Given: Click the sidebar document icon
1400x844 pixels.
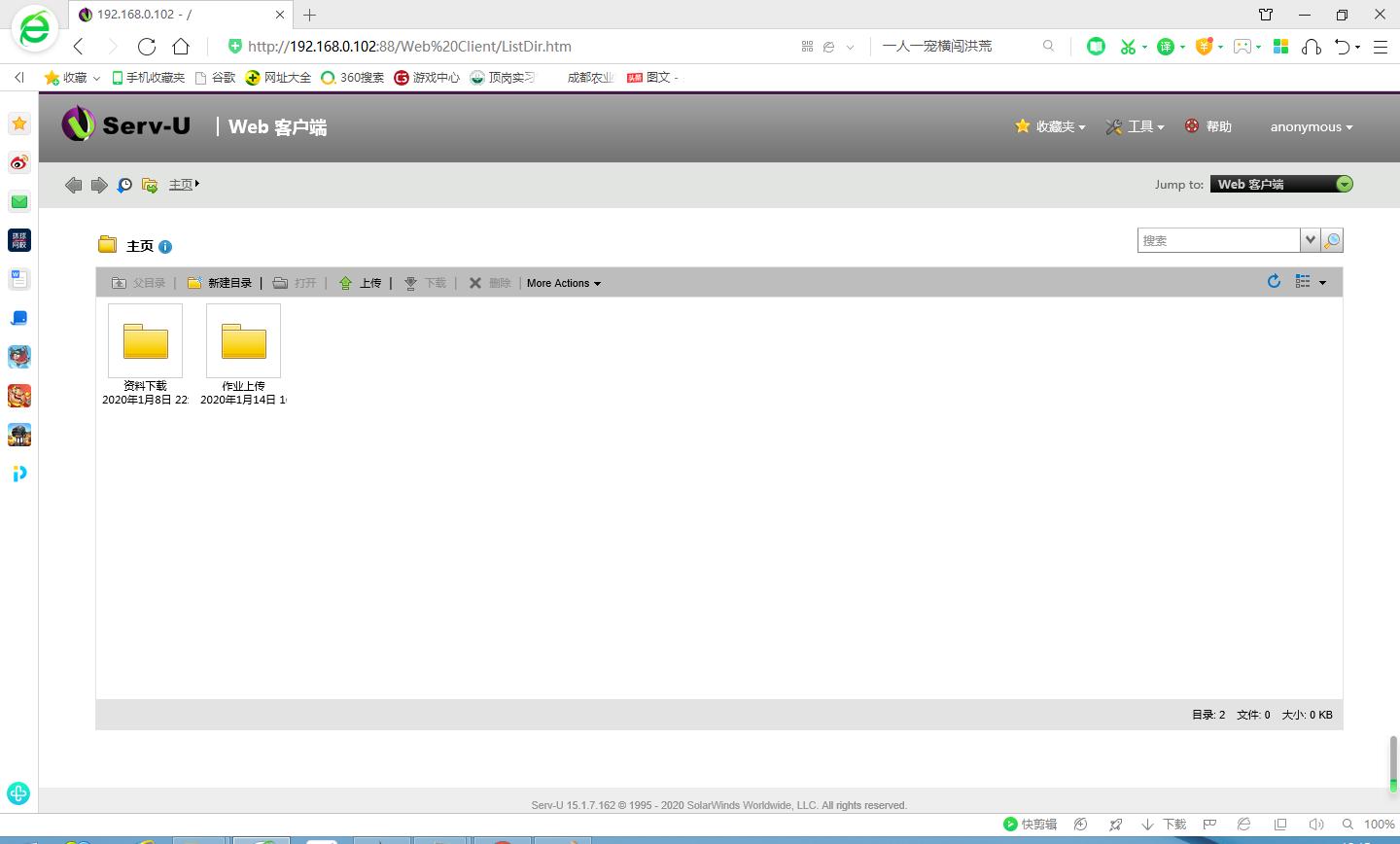Looking at the screenshot, I should point(18,279).
